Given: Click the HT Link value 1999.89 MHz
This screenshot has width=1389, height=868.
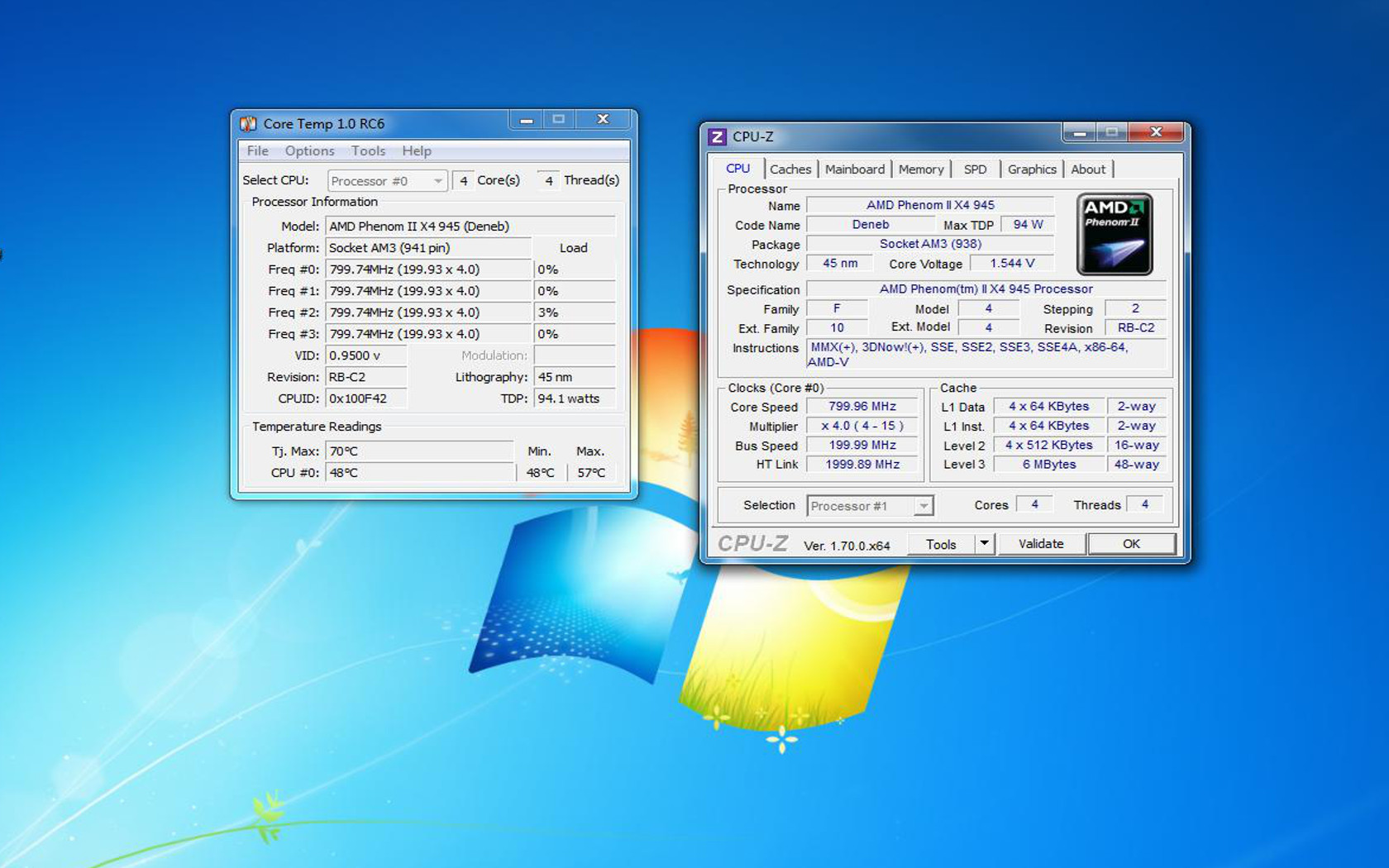Looking at the screenshot, I should point(862,465).
